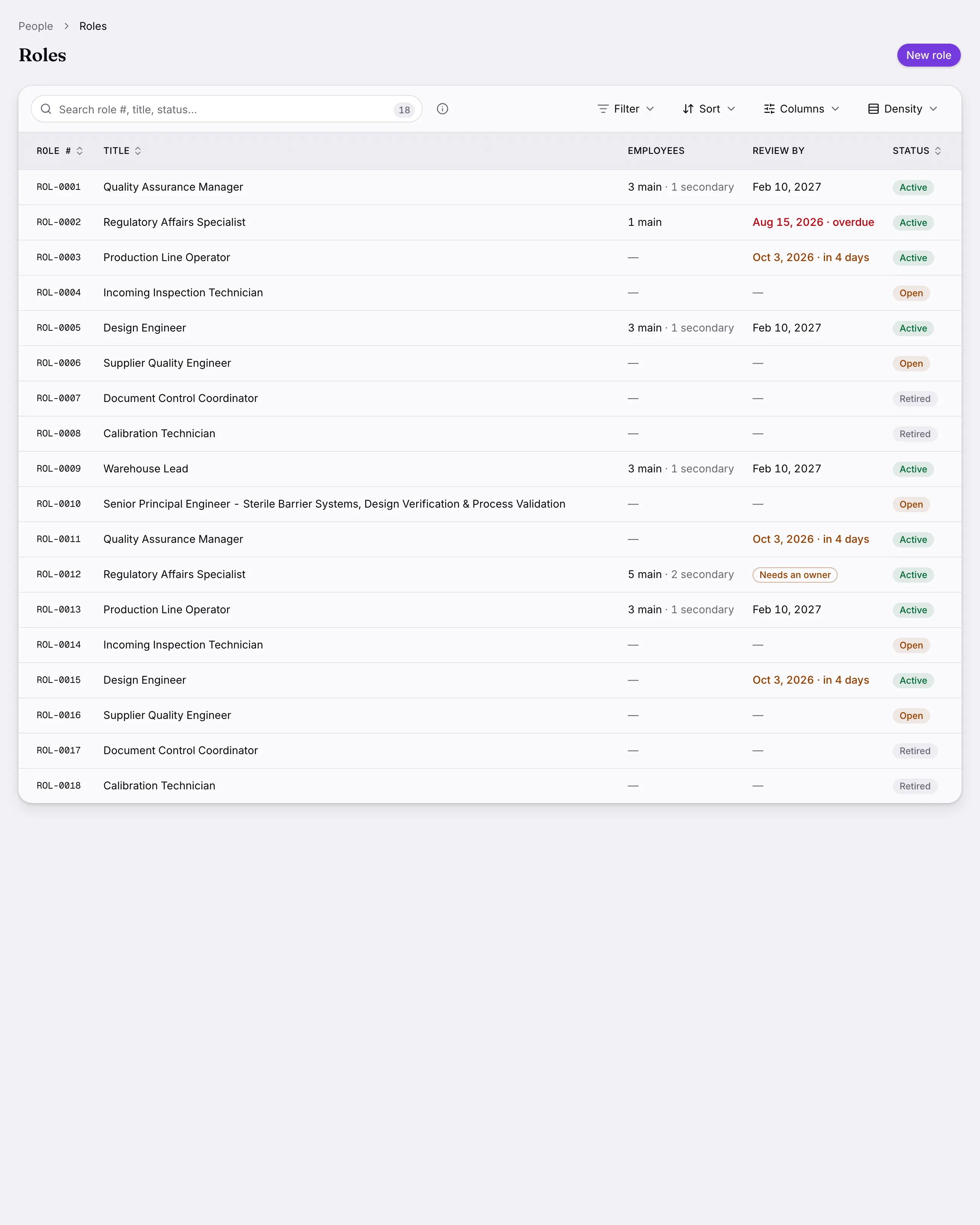Click Active status of ROL-0013

pos(913,610)
